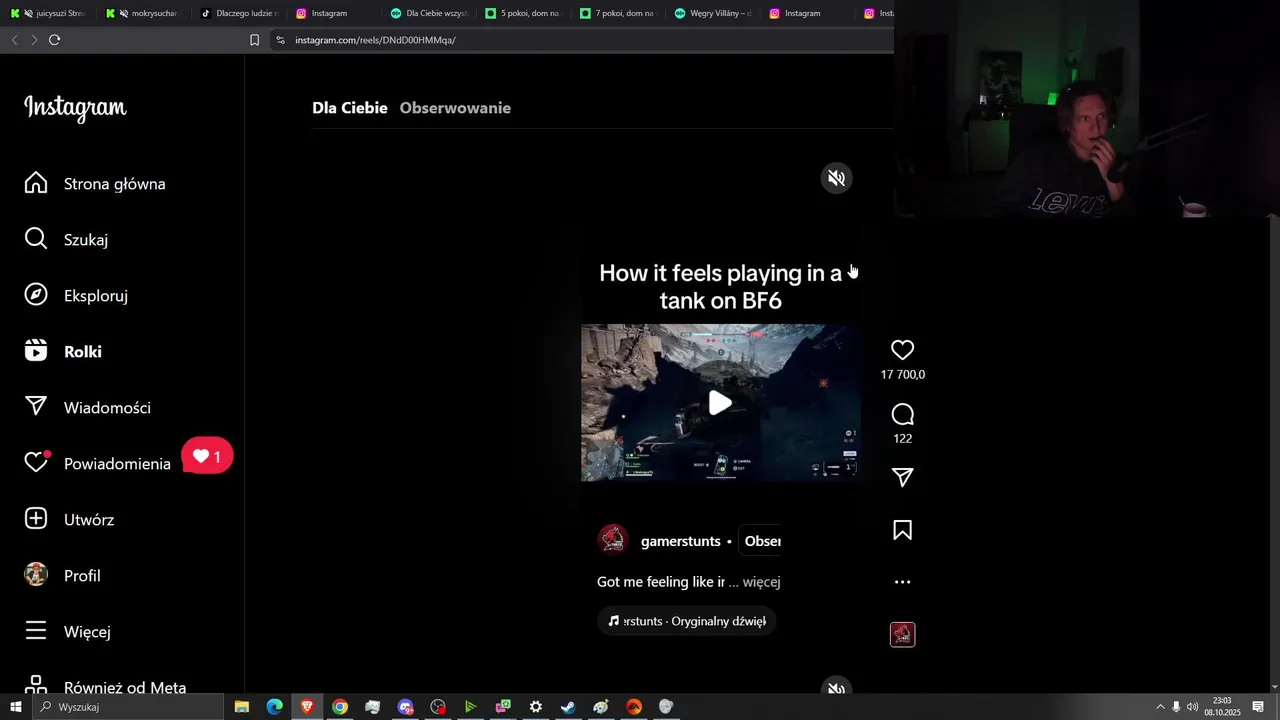Switch to the 7 pokoi, dom na tab

(618, 13)
